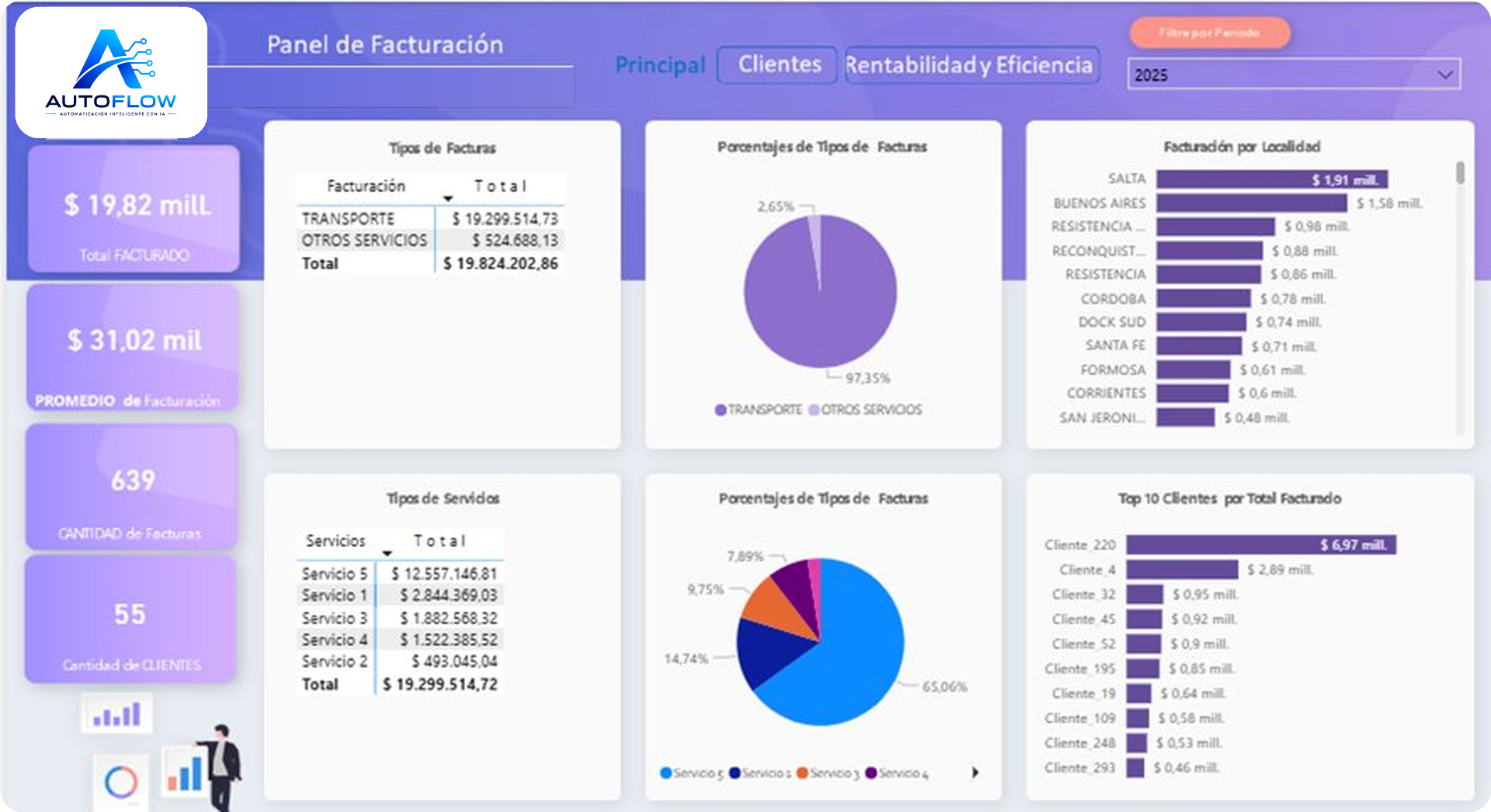This screenshot has width=1491, height=812.
Task: Sort the Servicios column arrow
Action: pyautogui.click(x=387, y=553)
